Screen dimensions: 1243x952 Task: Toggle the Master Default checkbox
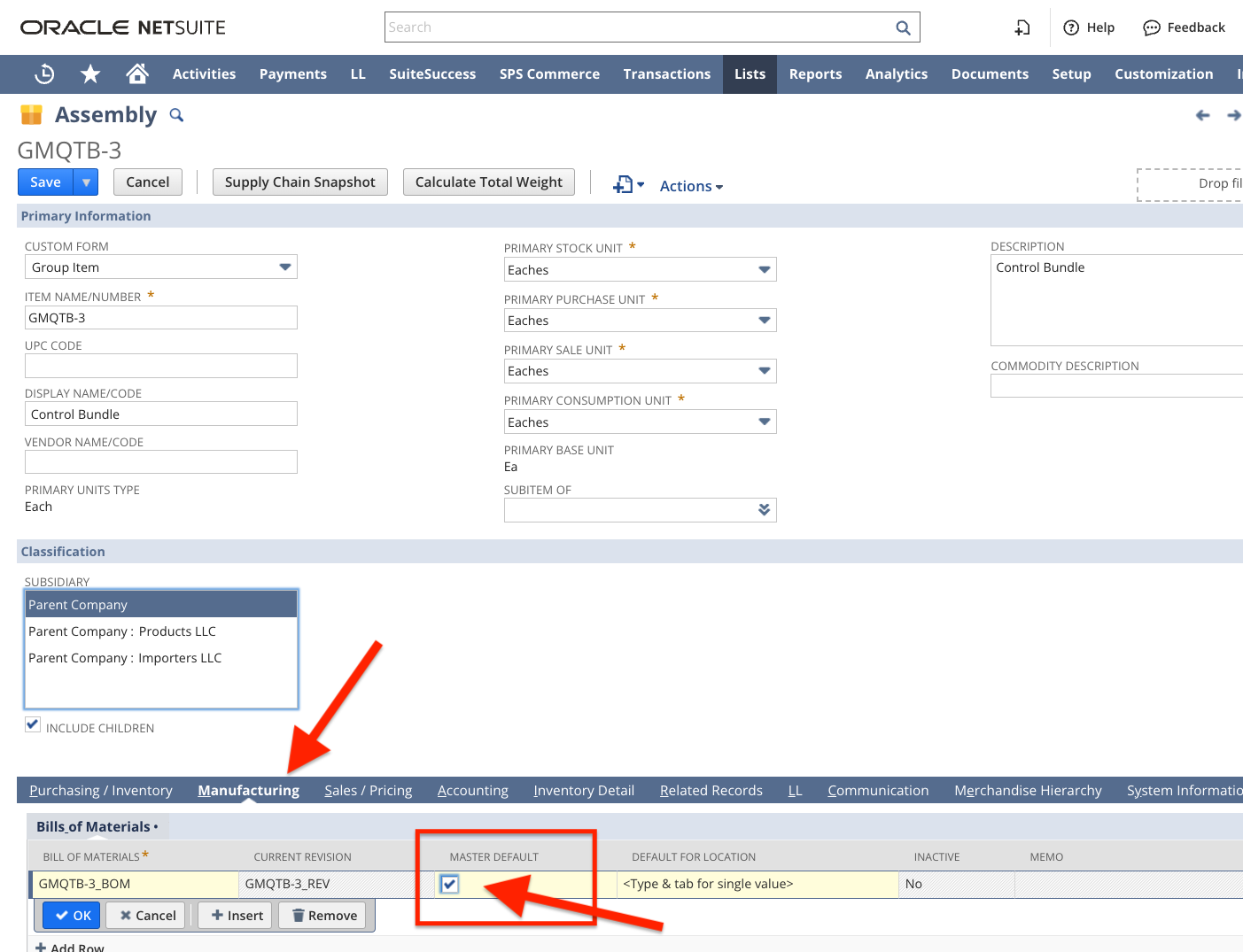pos(450,884)
